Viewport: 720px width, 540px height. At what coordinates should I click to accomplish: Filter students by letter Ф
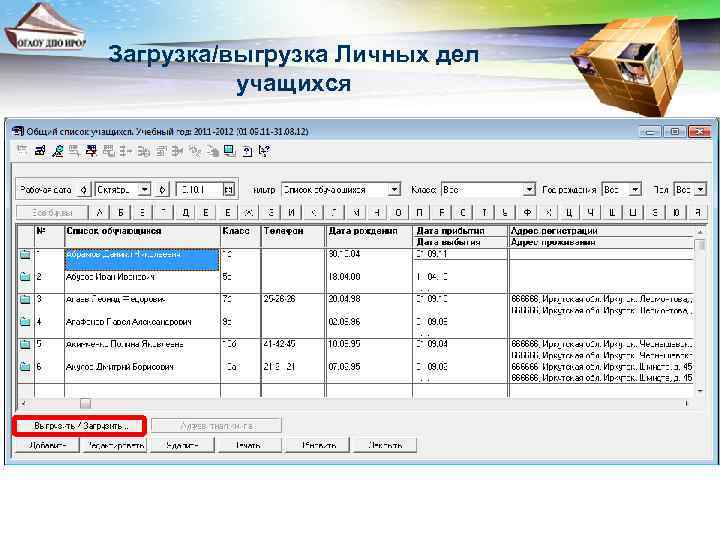(527, 213)
